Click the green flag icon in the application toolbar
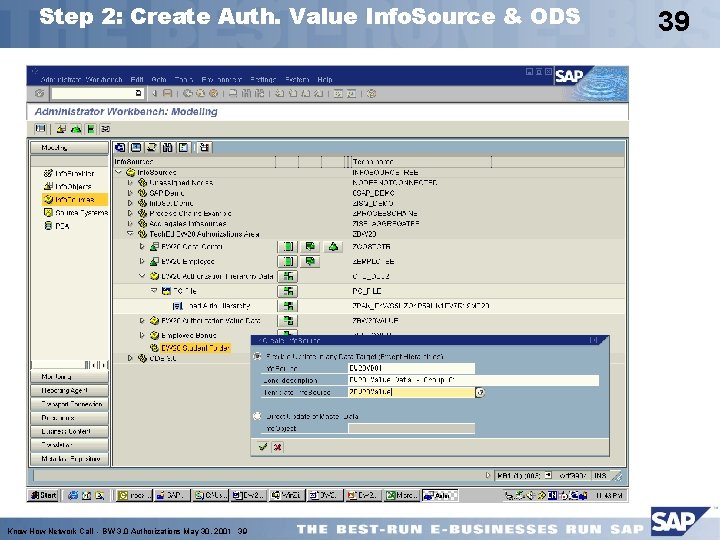Viewport: 720px width, 540px height. click(x=91, y=129)
